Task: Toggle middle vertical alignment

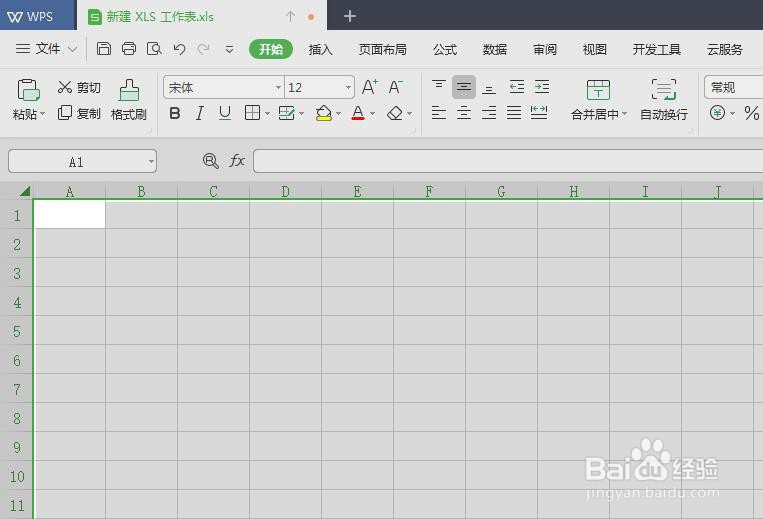Action: [x=464, y=87]
